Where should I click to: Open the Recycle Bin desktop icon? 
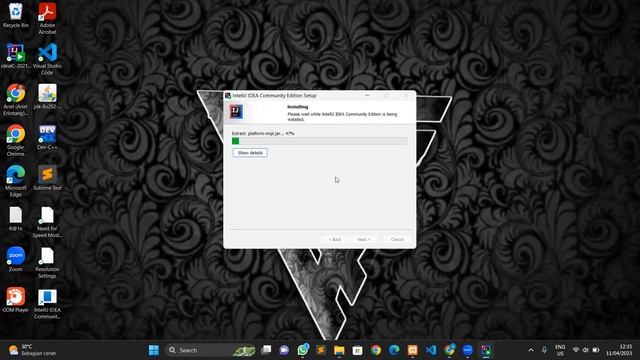16,15
